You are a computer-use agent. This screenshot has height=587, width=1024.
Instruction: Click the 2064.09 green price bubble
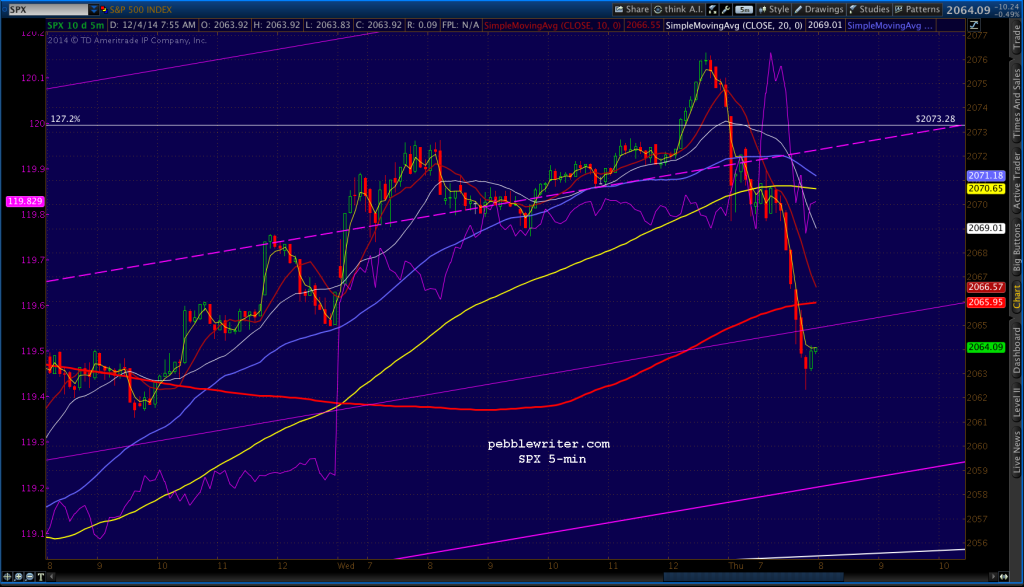pos(985,347)
